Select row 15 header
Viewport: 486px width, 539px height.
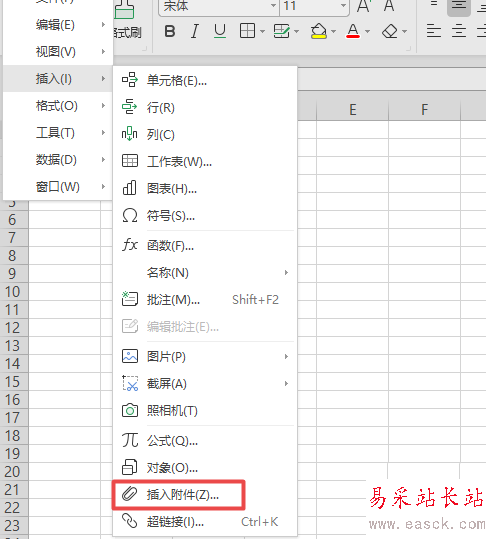[x=14, y=382]
